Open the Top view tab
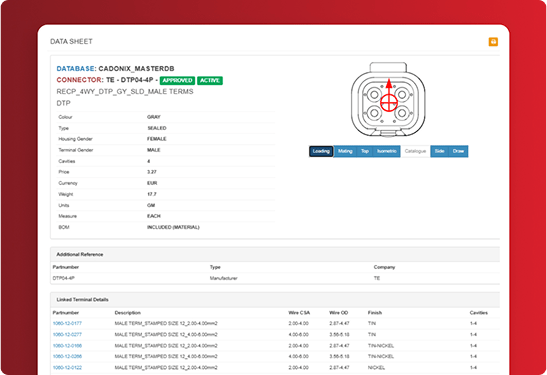The image size is (547, 375). coord(365,151)
